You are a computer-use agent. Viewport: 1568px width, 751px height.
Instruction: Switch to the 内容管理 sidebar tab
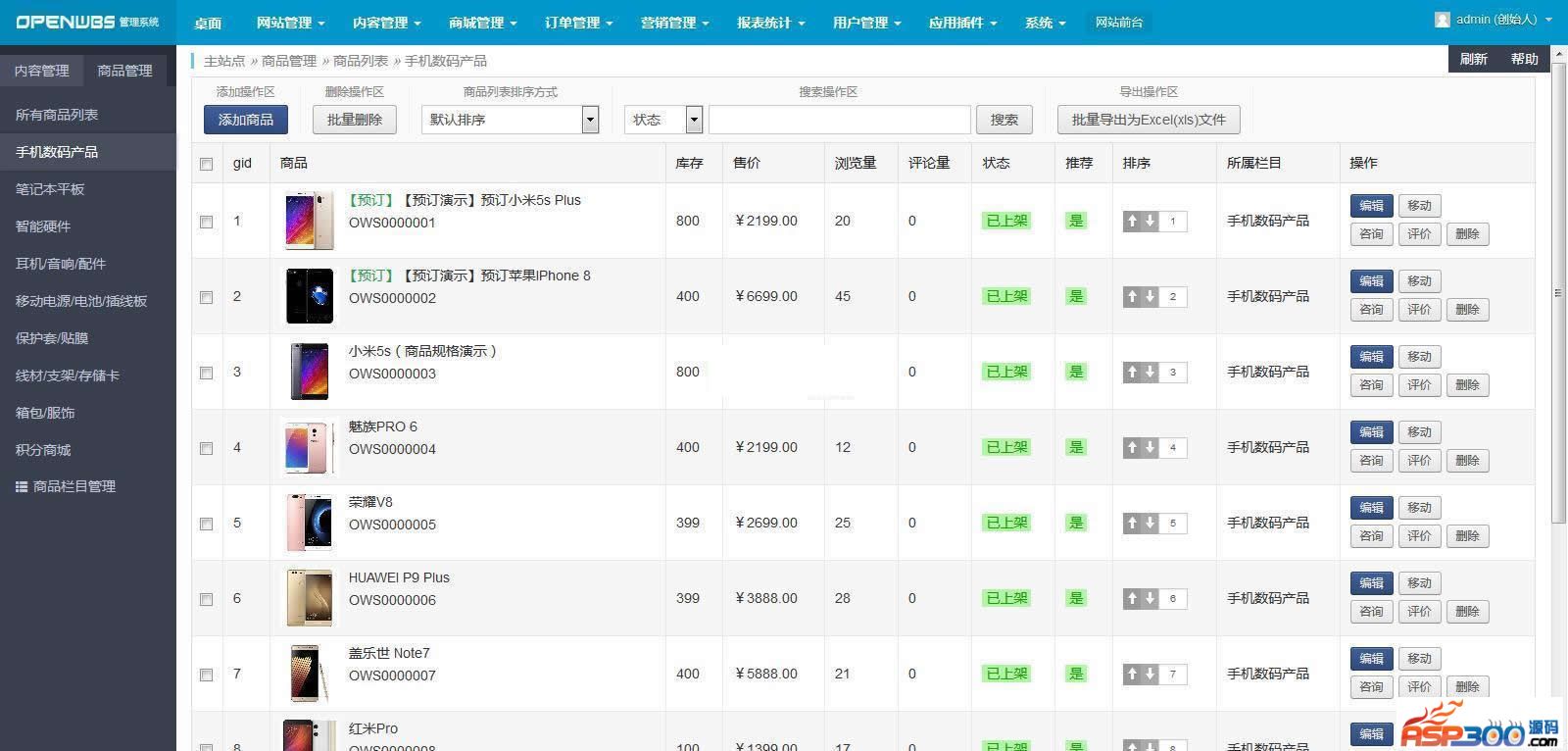point(42,71)
